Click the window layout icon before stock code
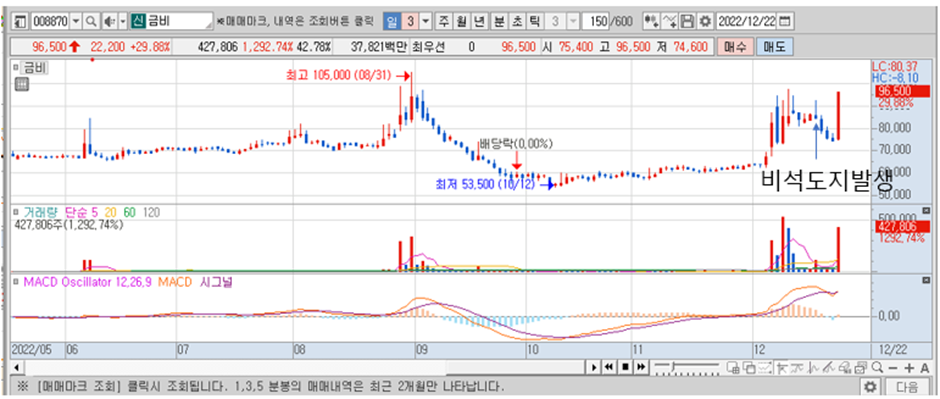940x399 pixels. [20, 22]
